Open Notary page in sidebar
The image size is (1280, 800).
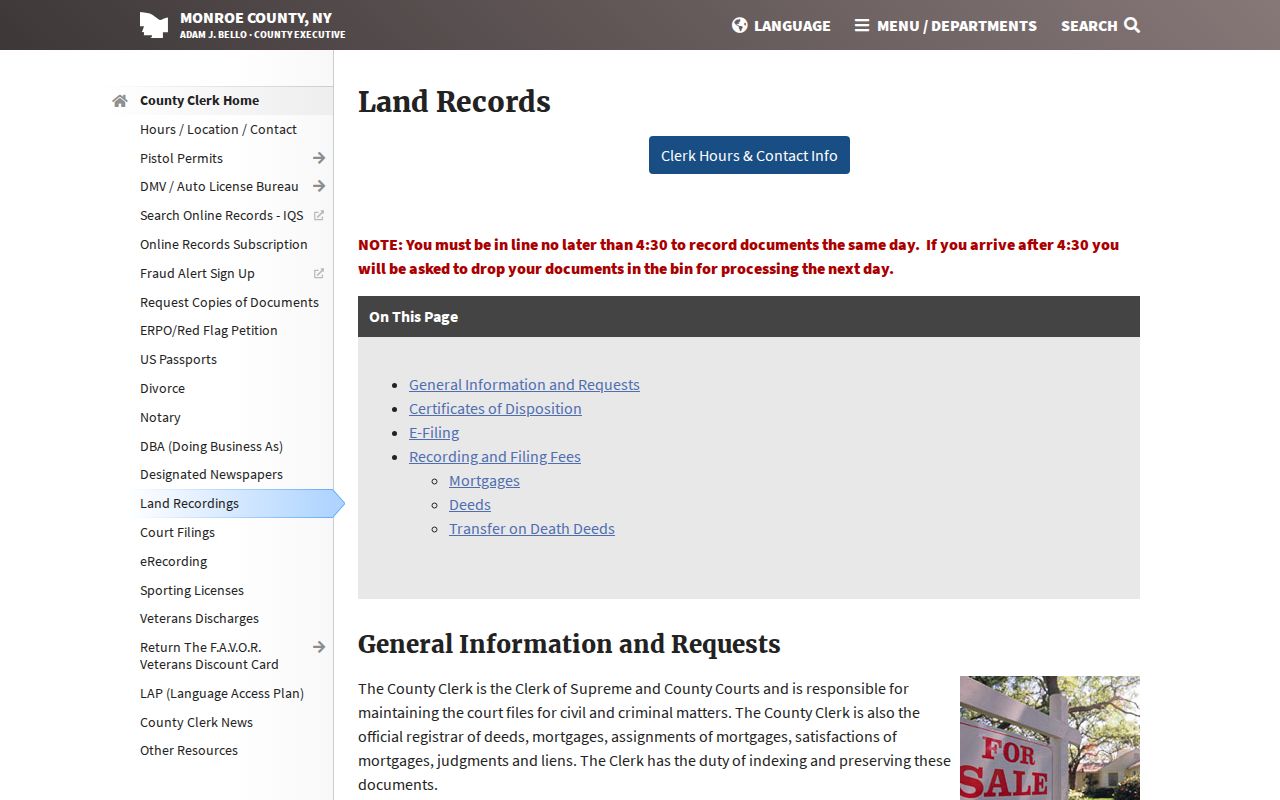[x=160, y=417]
